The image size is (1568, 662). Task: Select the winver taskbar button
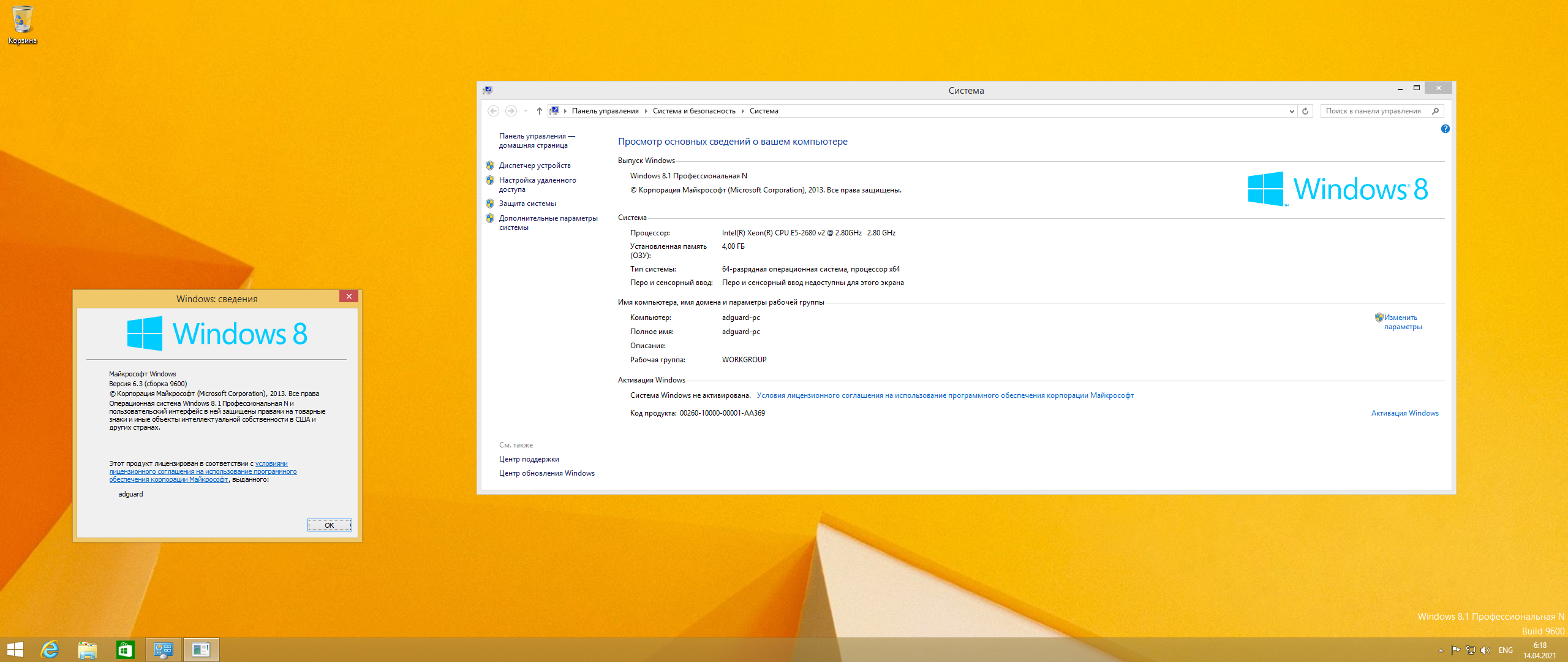[202, 650]
